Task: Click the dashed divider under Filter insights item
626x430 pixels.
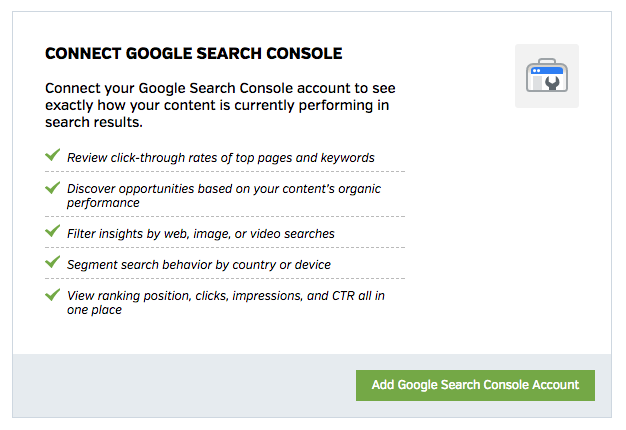Action: [x=225, y=248]
